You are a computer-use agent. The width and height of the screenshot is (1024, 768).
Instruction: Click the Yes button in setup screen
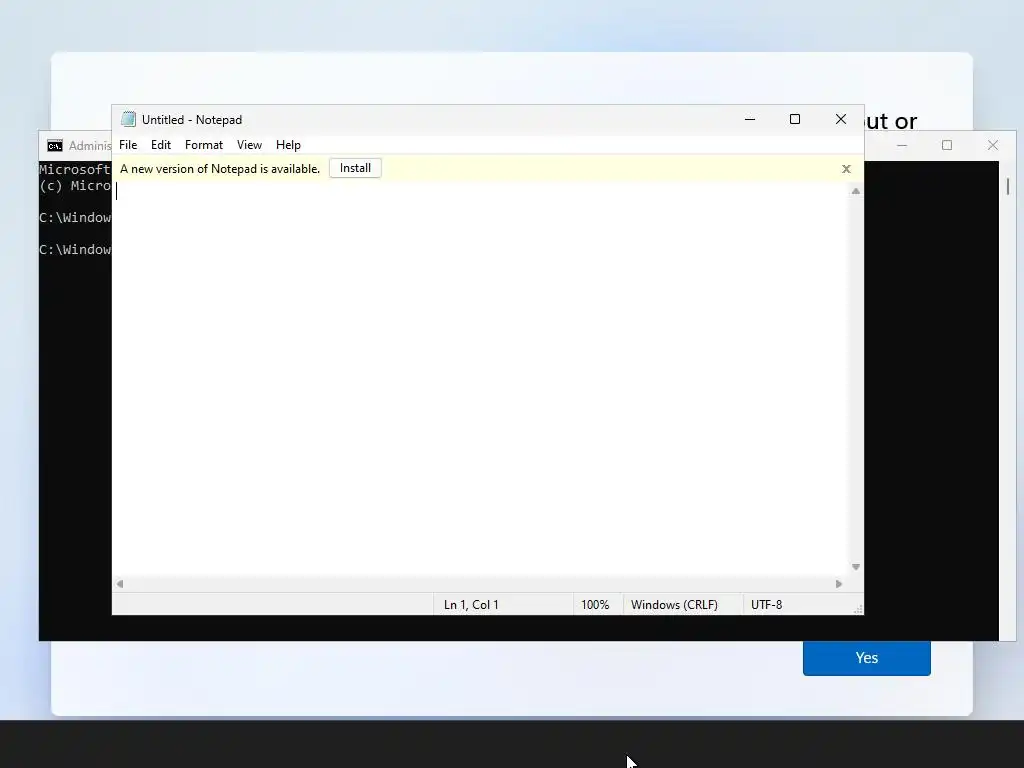867,658
